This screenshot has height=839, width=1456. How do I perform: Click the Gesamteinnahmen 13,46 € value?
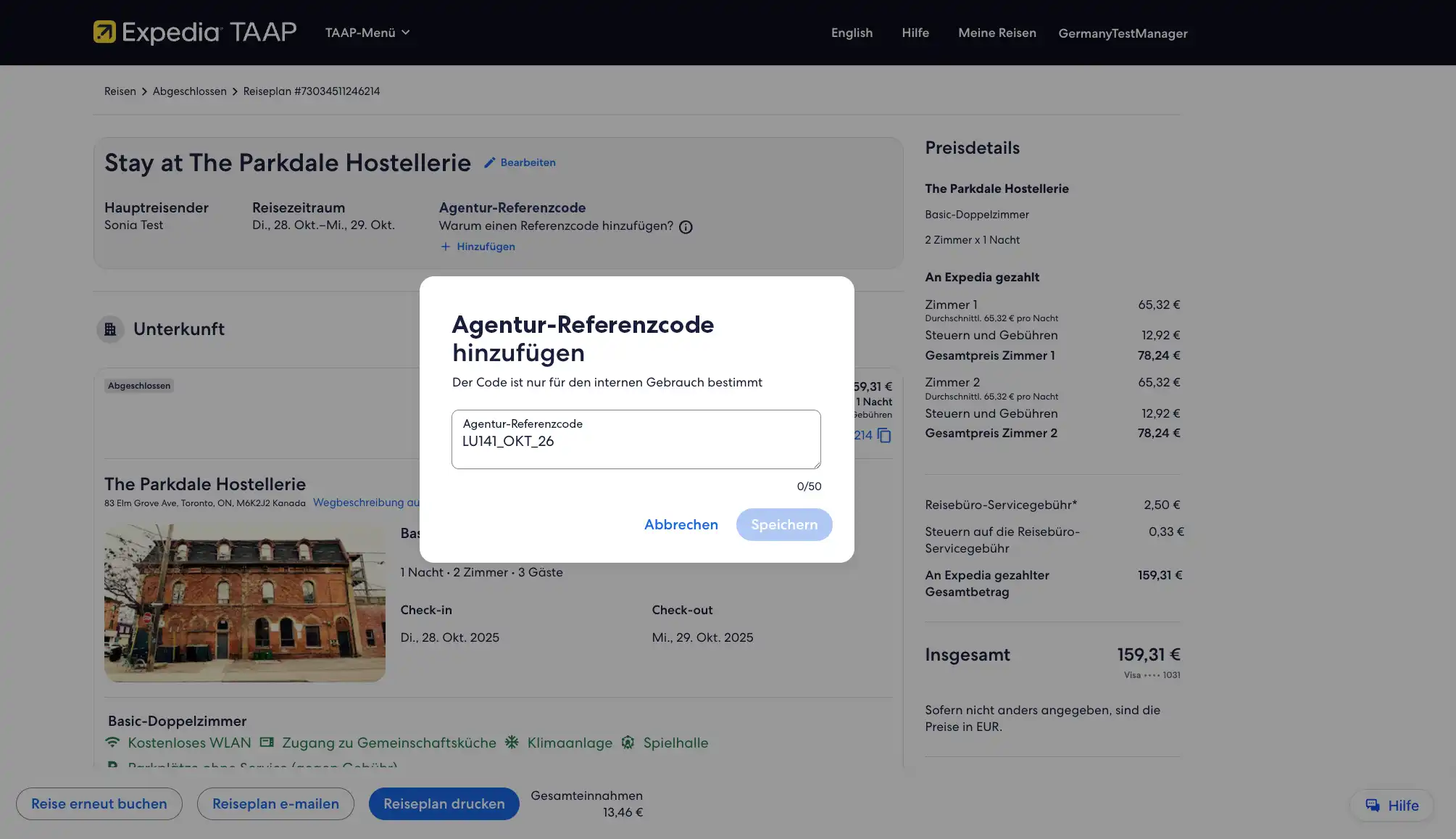(x=623, y=812)
